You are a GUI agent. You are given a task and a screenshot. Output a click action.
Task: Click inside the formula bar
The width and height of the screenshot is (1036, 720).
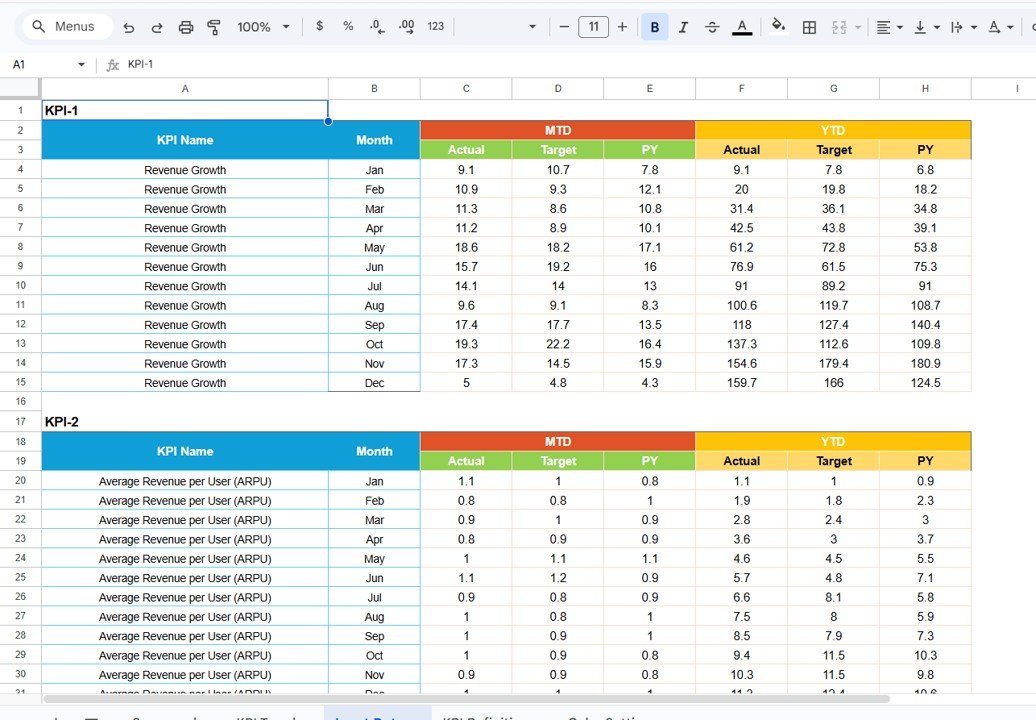pos(300,64)
